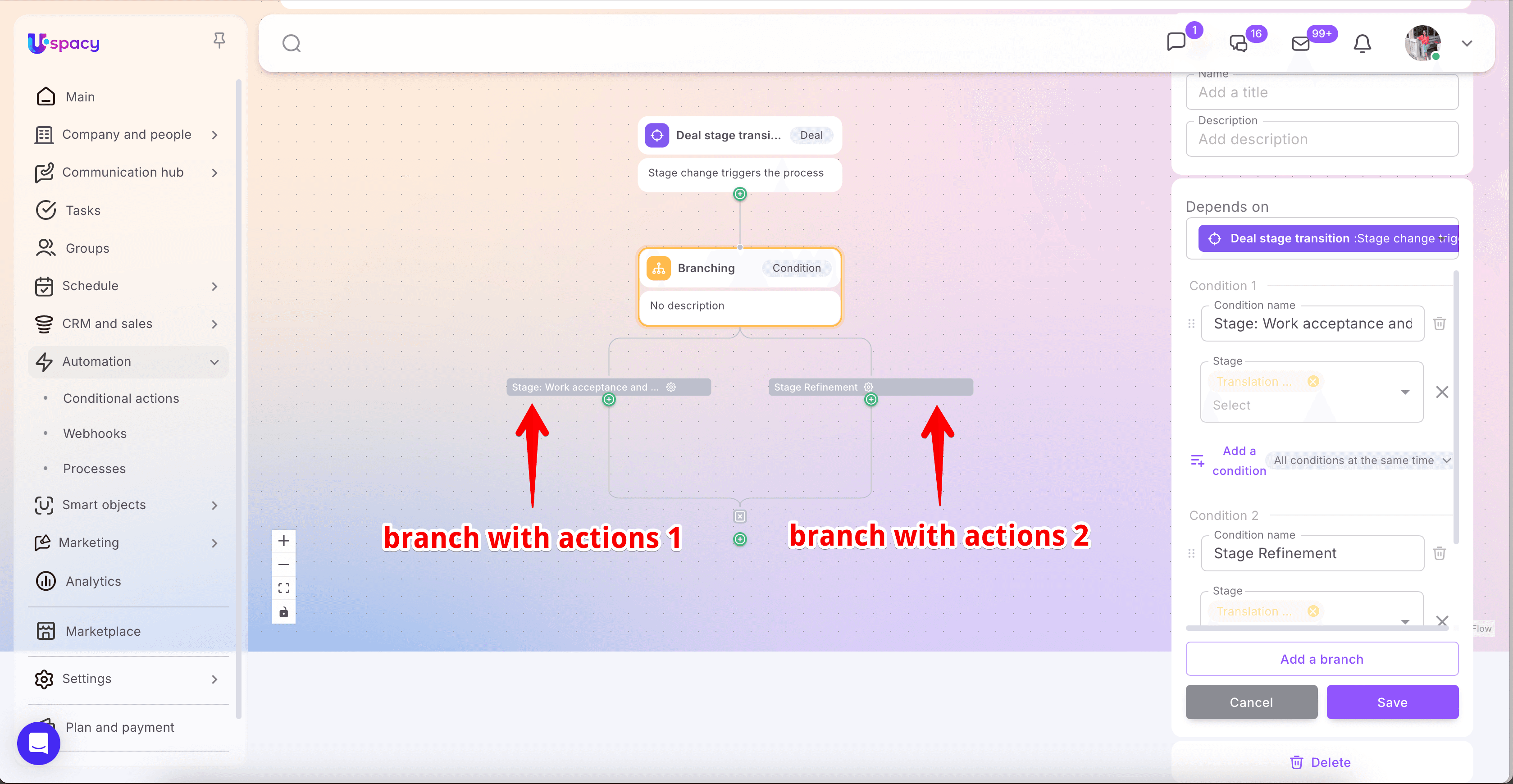The height and width of the screenshot is (784, 1513).
Task: Open the mail inbox icon
Action: (x=1301, y=43)
